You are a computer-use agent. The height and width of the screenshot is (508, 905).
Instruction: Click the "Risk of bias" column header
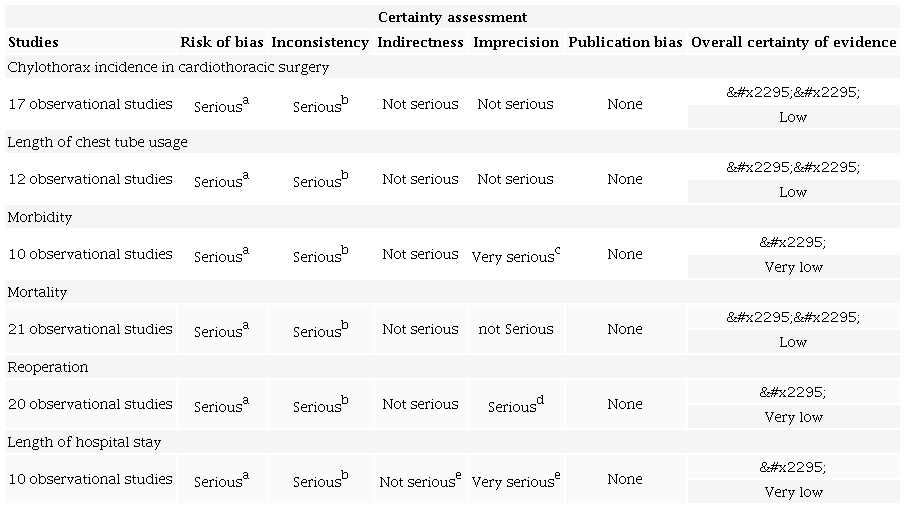point(221,42)
